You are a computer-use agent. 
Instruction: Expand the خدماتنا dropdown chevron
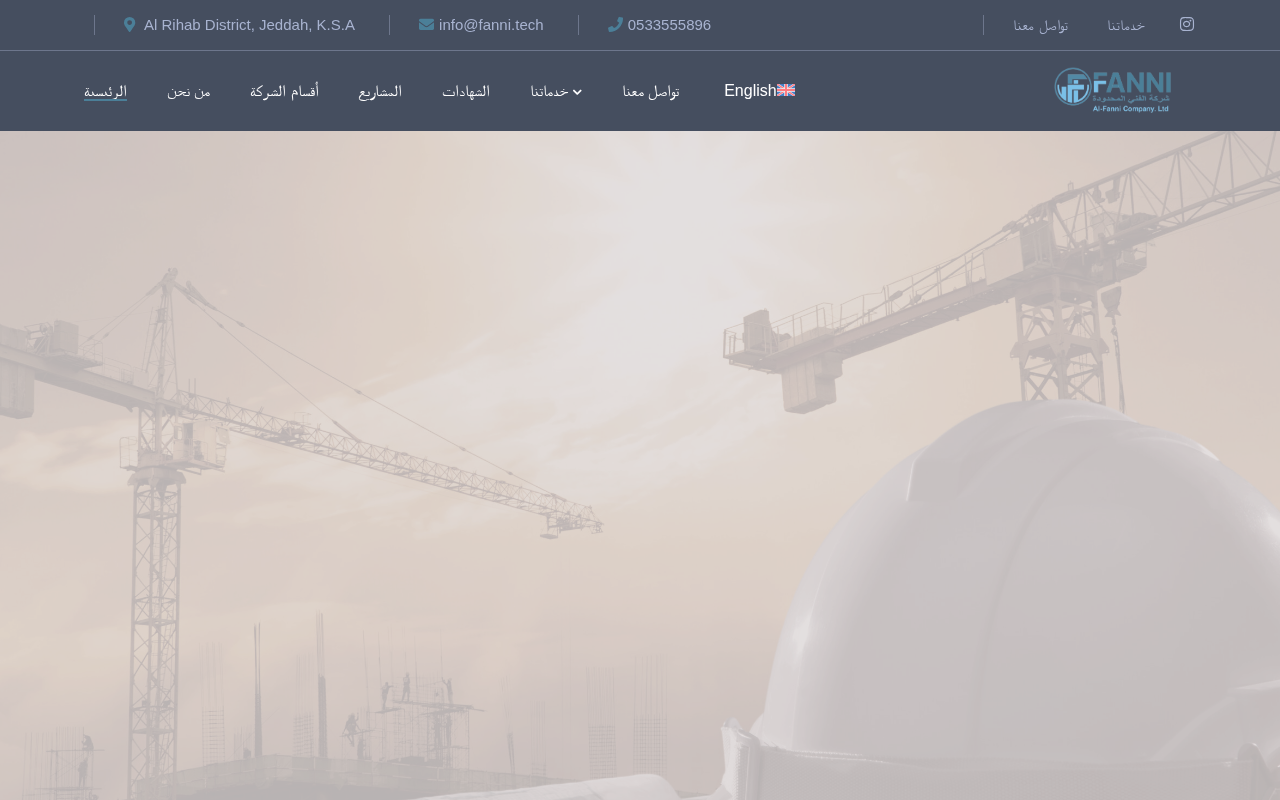(x=577, y=92)
